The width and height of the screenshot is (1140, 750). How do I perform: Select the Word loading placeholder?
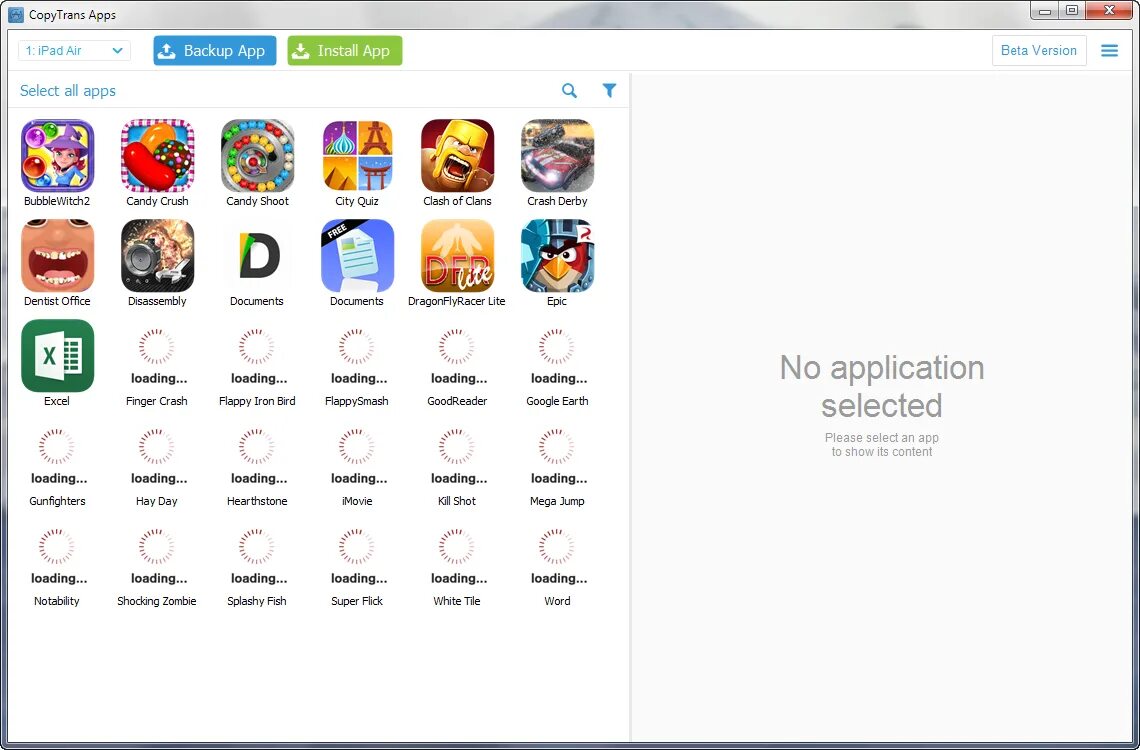coord(558,556)
